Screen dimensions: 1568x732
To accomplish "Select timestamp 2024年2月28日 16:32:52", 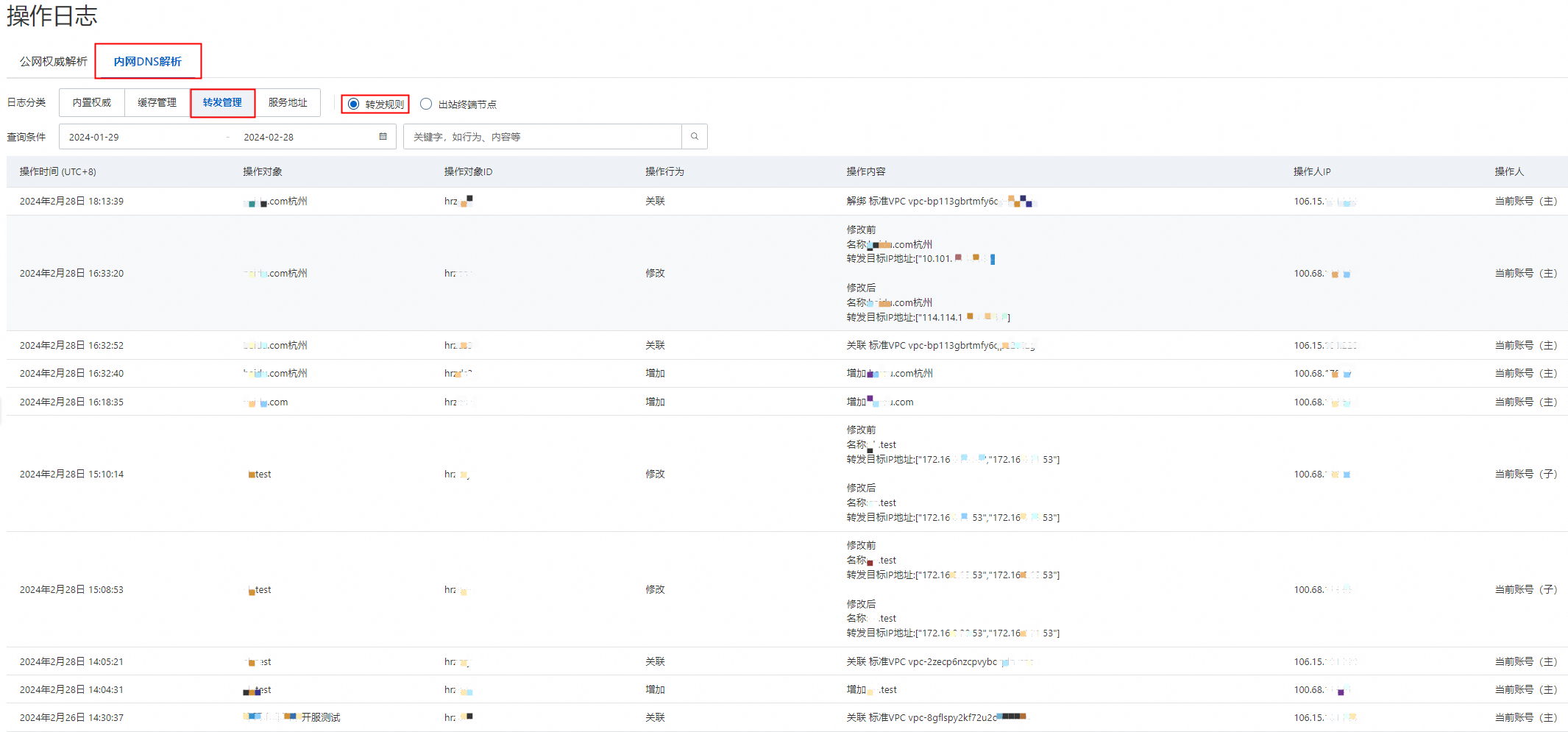I will 71,346.
